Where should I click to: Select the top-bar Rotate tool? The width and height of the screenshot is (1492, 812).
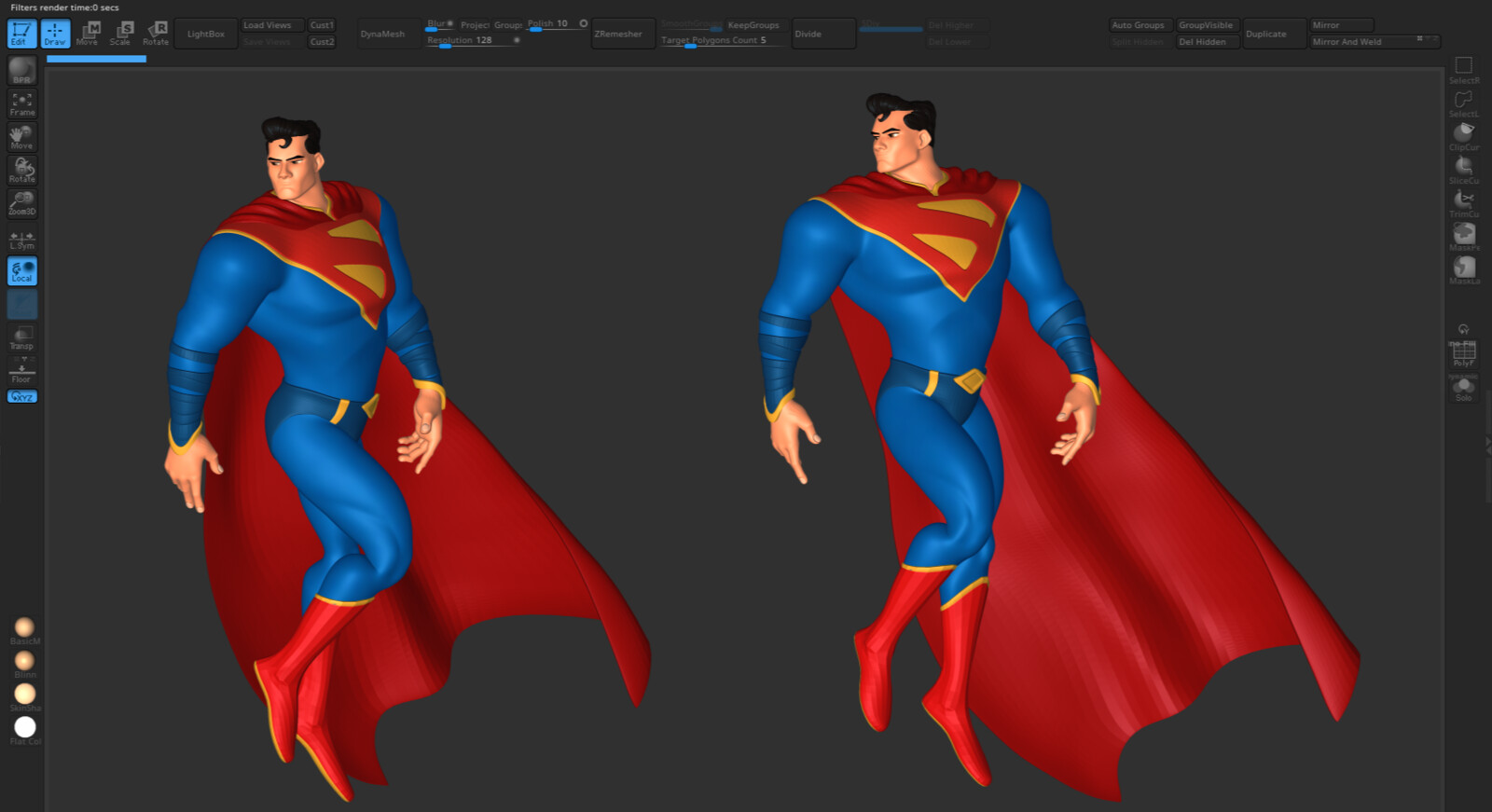coord(156,34)
